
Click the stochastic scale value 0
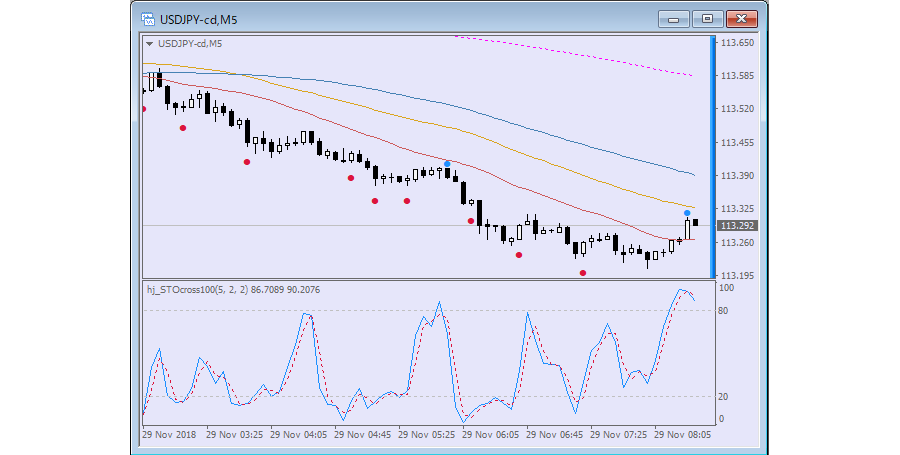[x=721, y=419]
